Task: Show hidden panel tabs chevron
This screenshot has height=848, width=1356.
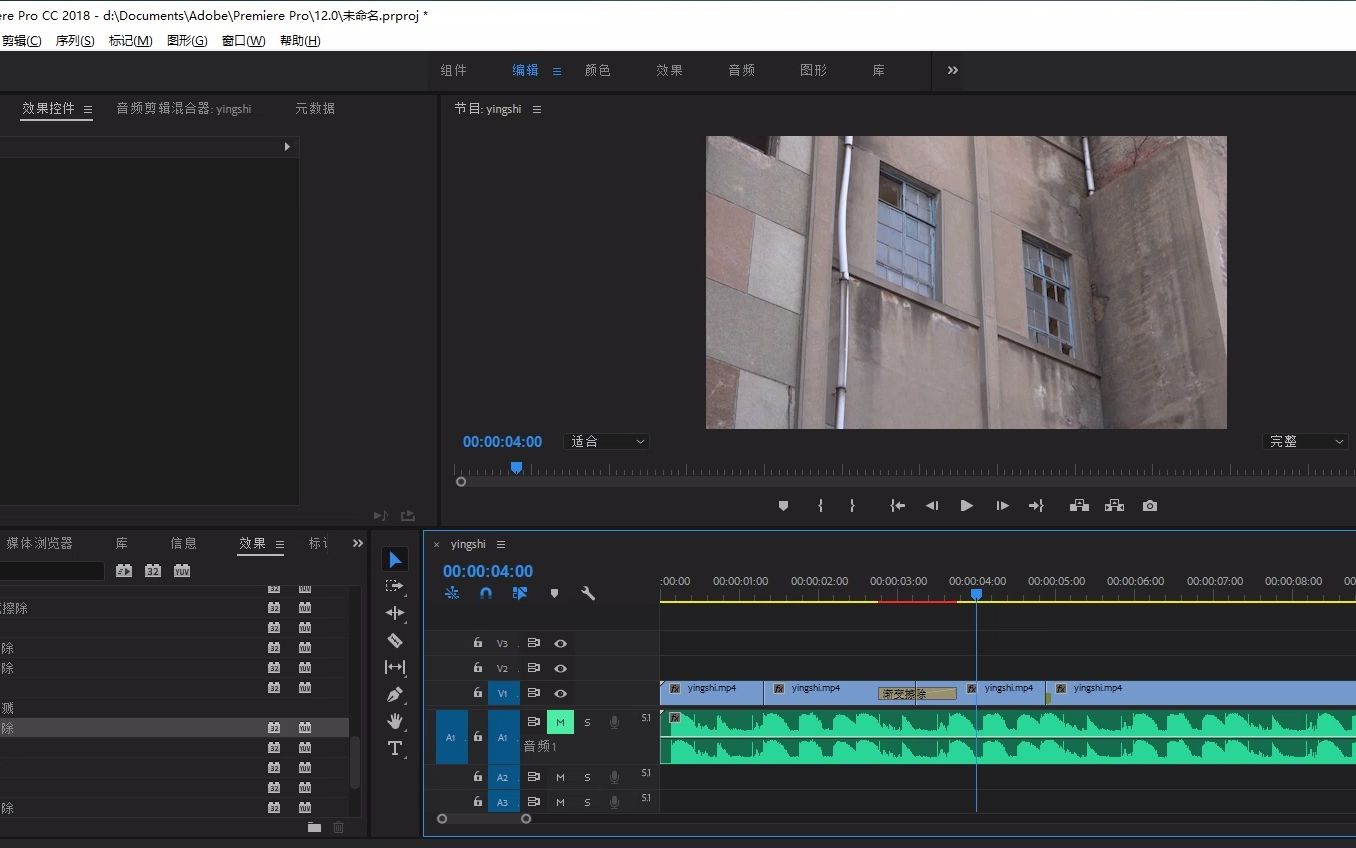Action: (358, 543)
